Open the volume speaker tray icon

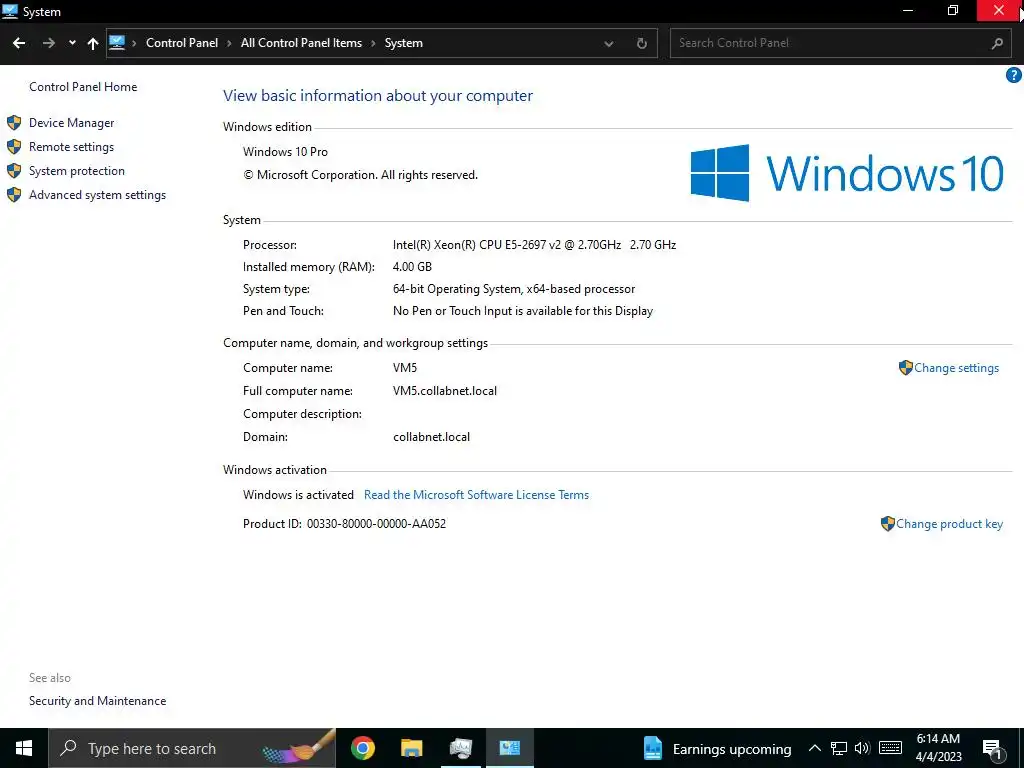[862, 748]
